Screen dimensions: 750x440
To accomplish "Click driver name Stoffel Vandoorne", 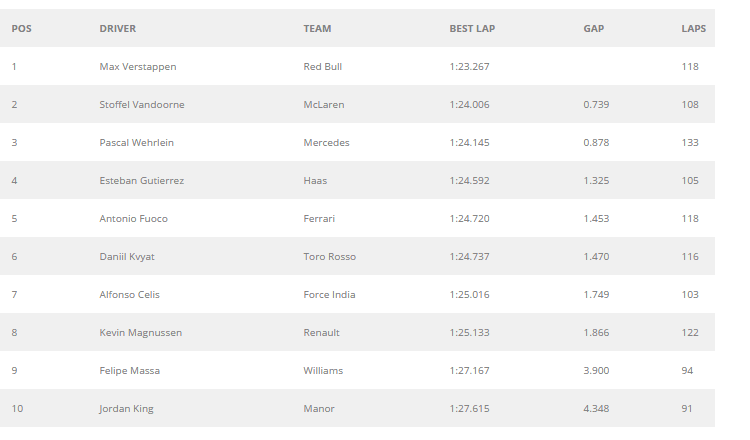I will coord(142,105).
